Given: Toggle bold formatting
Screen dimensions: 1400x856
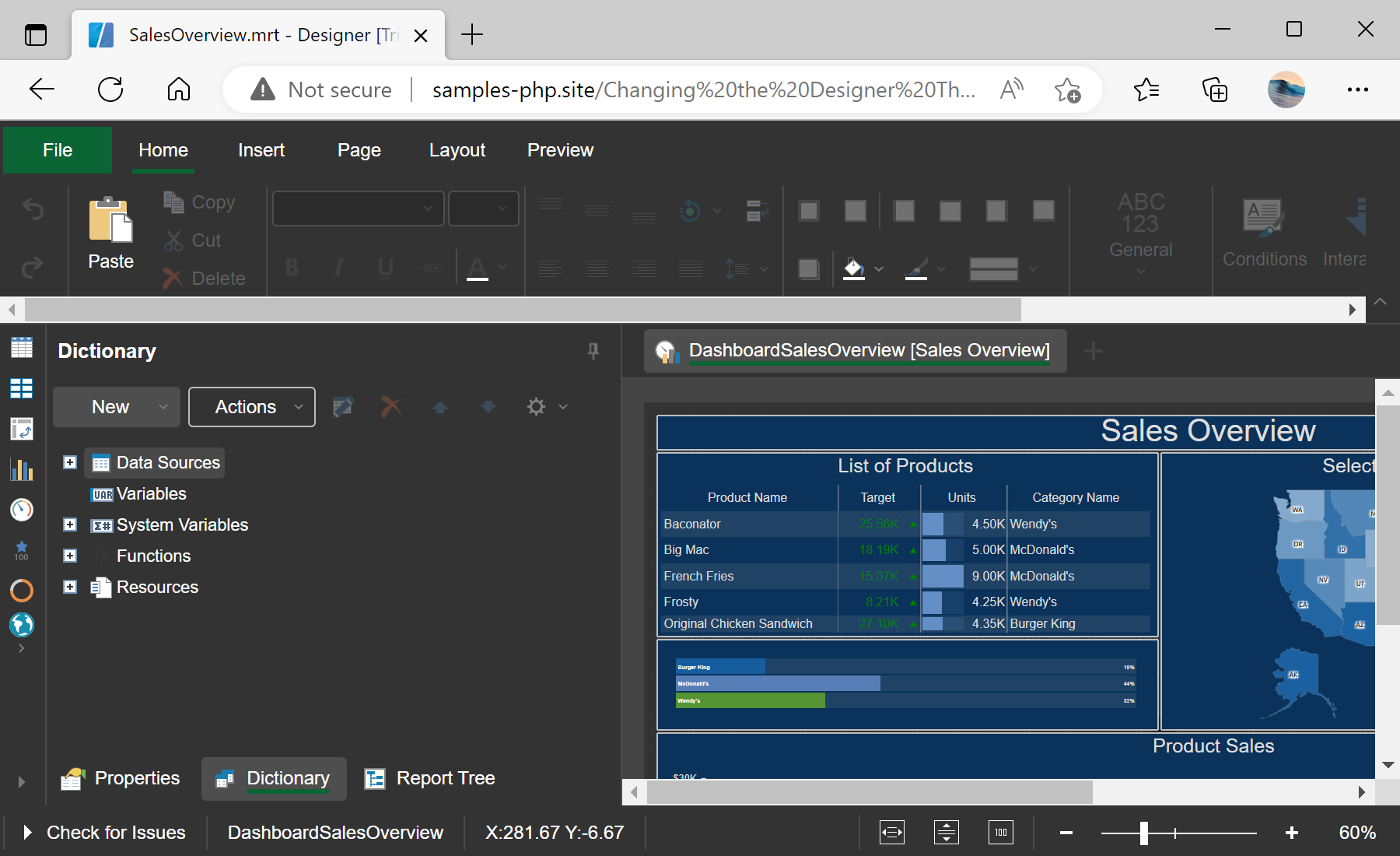Looking at the screenshot, I should 292,268.
